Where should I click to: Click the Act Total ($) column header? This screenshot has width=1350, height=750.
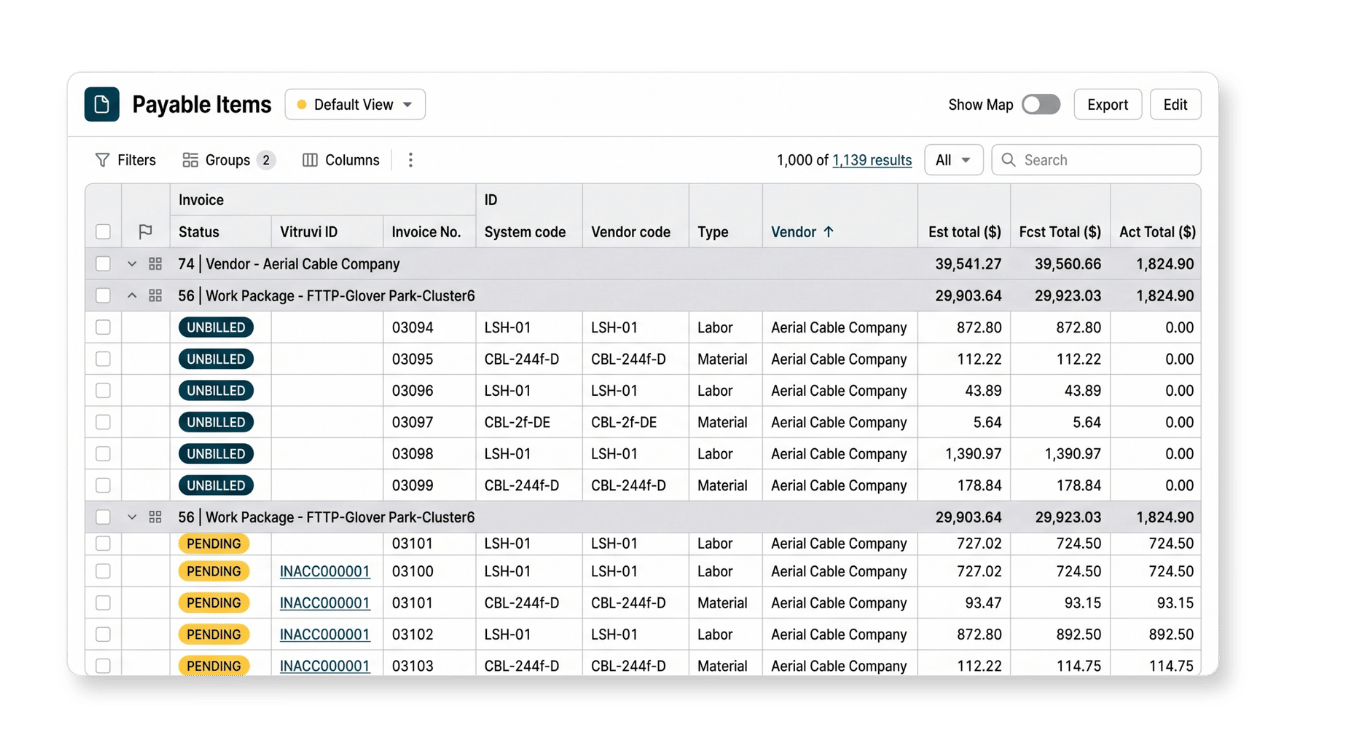pyautogui.click(x=1157, y=232)
